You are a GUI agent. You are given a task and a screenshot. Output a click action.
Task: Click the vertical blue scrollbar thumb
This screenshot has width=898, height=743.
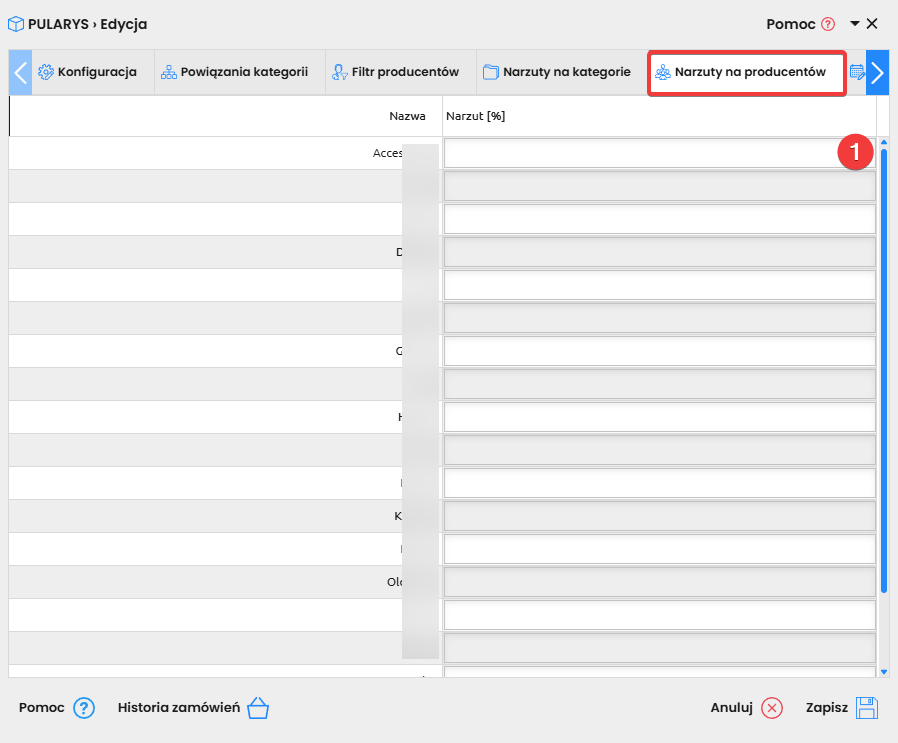point(884,370)
